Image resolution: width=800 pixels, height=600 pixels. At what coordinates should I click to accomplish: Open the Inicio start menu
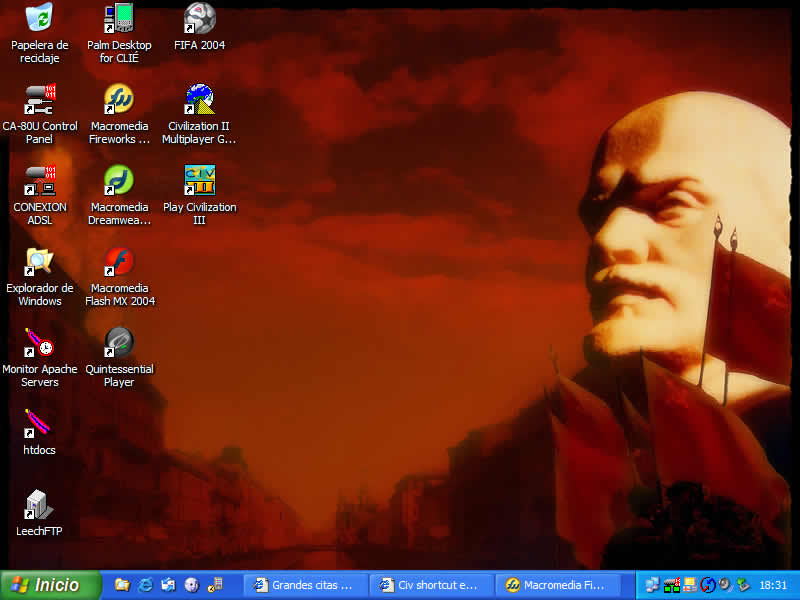[x=51, y=585]
